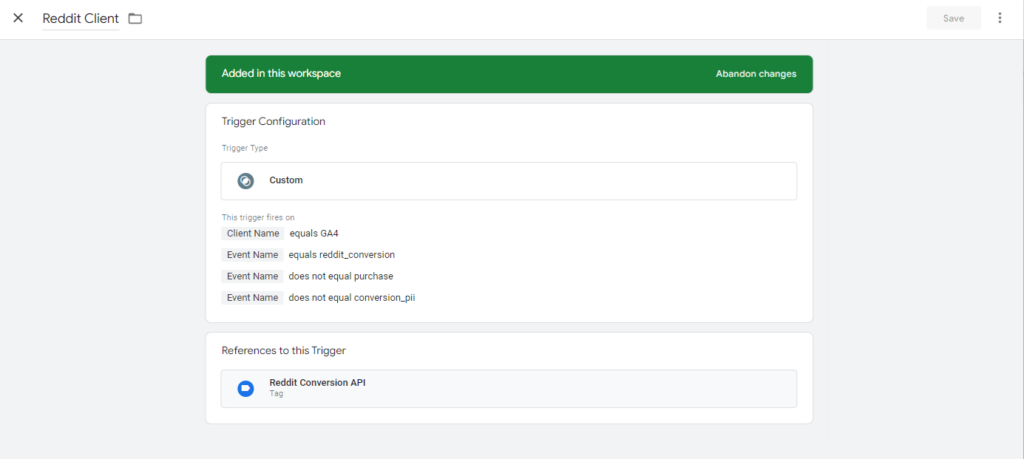
Task: Click the Event Name chip for conversion_pii condition
Action: point(252,298)
